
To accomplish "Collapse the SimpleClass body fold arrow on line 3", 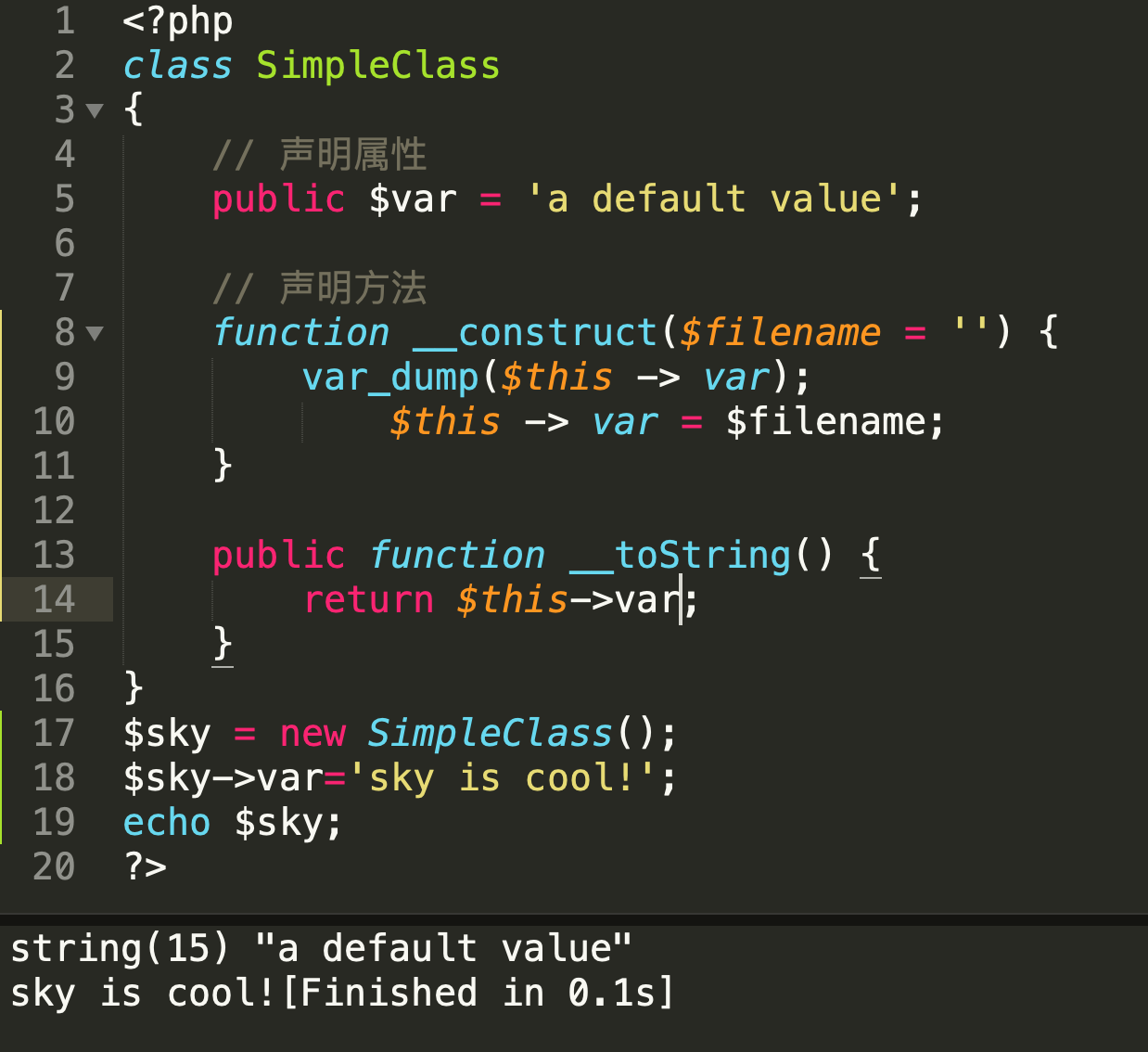I will pos(94,110).
